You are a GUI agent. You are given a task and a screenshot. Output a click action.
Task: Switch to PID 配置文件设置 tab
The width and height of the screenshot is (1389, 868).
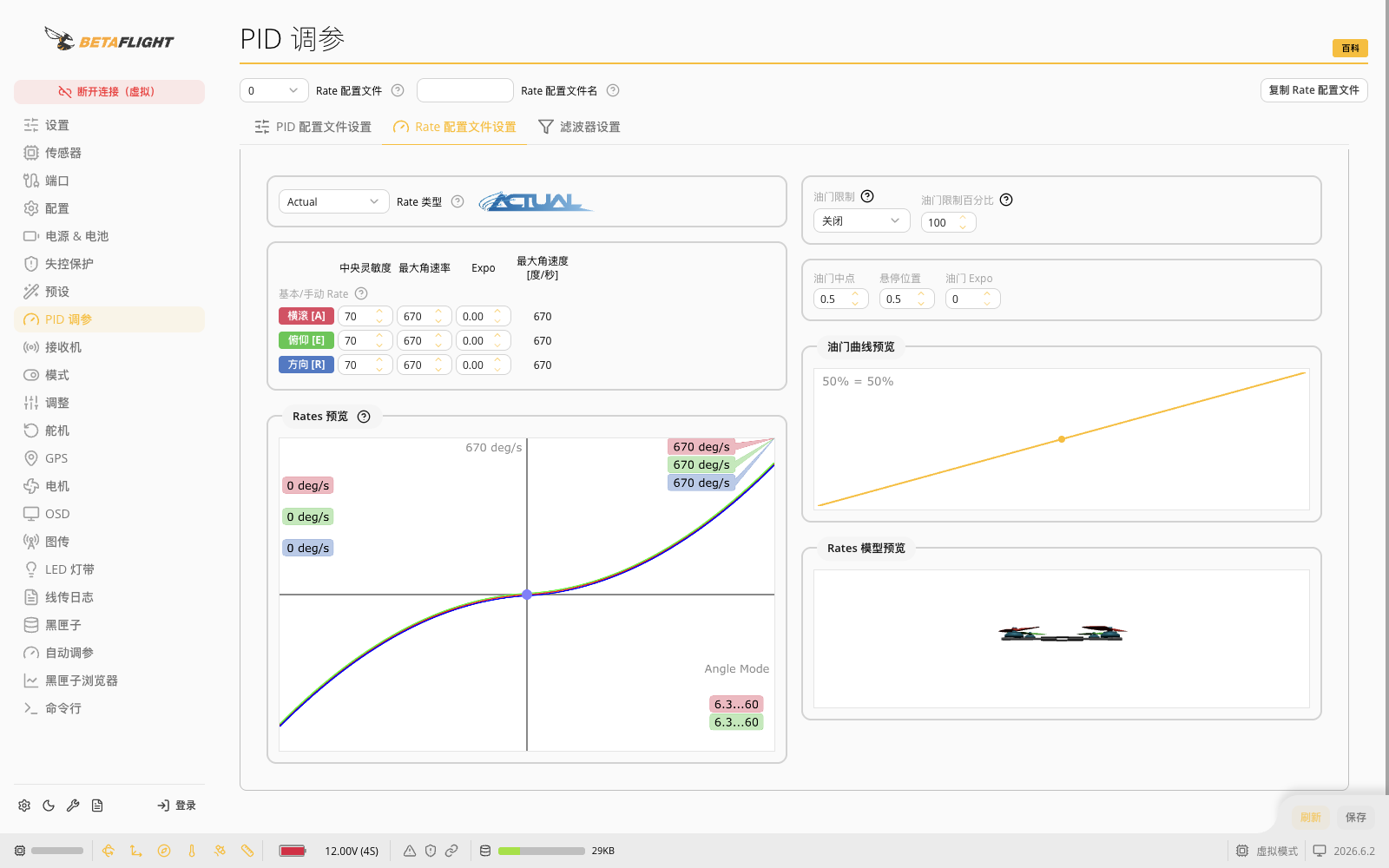(x=313, y=127)
